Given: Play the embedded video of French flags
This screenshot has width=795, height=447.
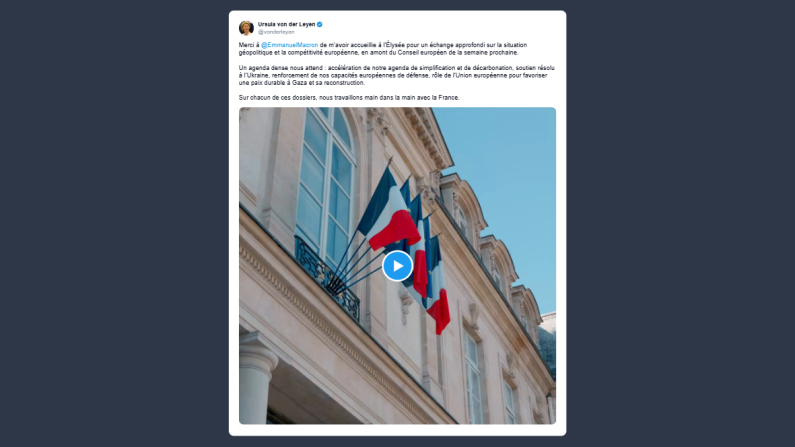Looking at the screenshot, I should click(398, 266).
